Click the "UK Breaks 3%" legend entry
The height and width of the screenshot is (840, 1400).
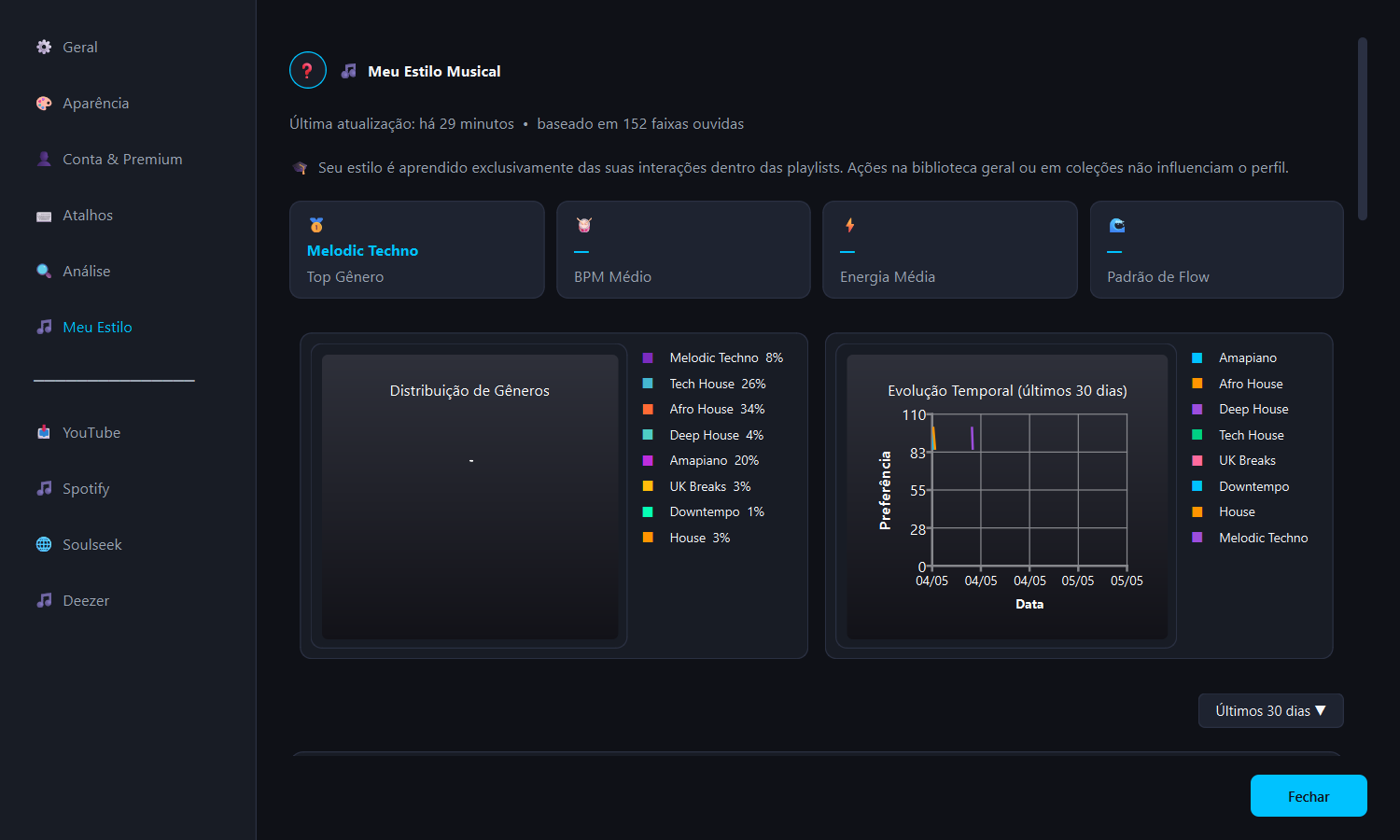coord(709,486)
